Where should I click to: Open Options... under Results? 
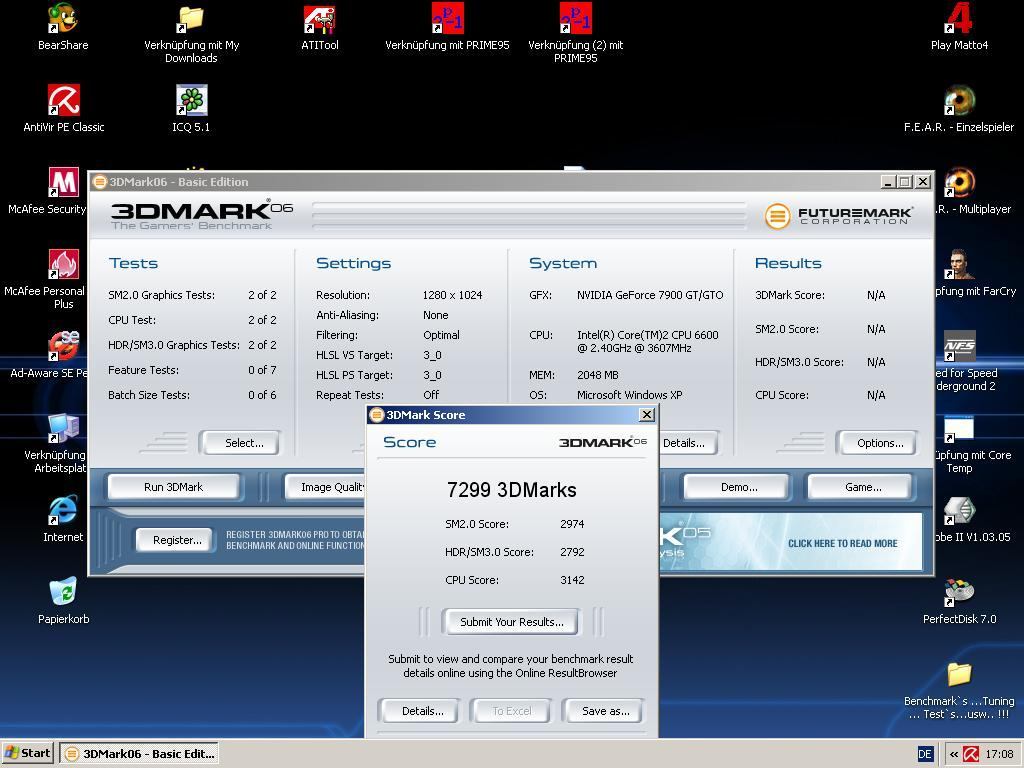point(877,443)
